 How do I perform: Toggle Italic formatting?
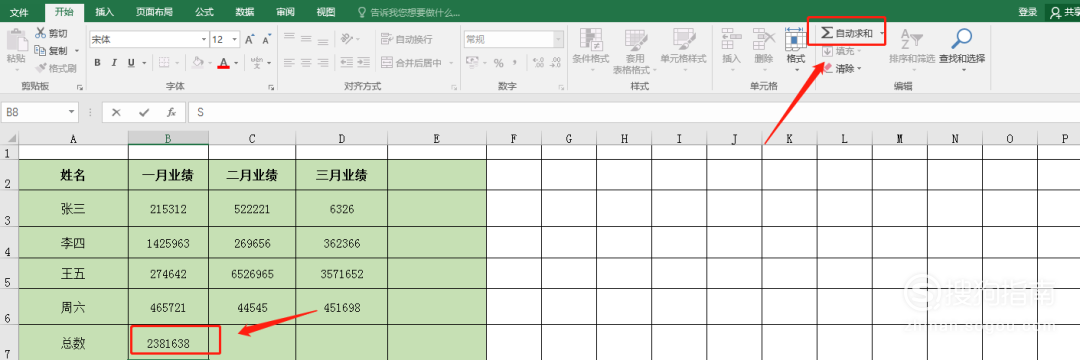[114, 63]
